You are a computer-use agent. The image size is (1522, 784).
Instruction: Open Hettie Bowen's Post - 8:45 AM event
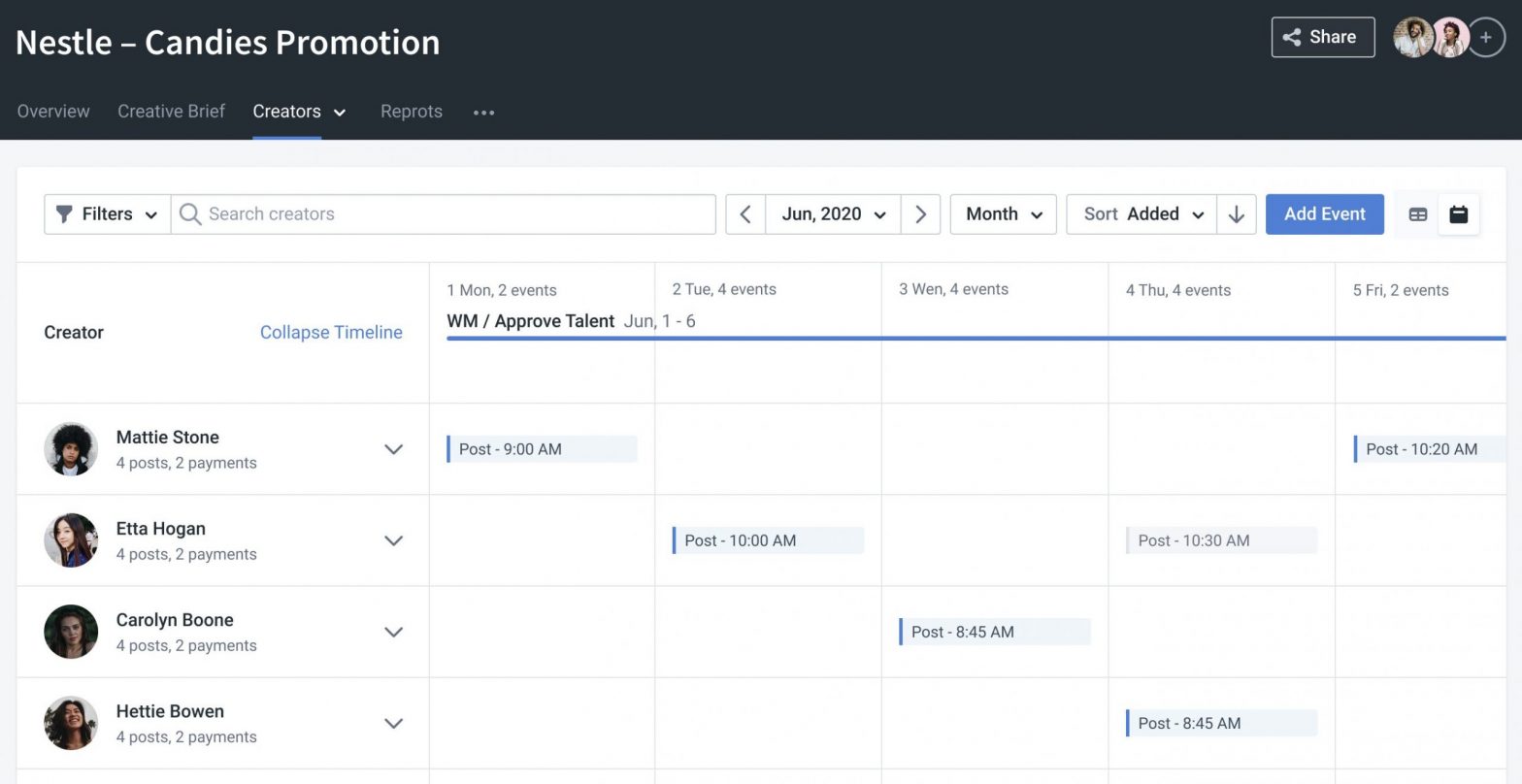click(1221, 723)
